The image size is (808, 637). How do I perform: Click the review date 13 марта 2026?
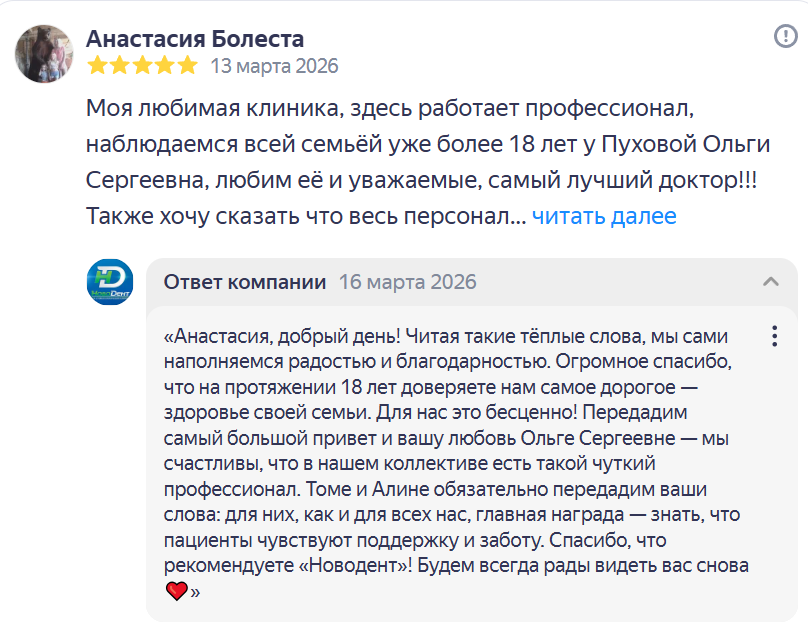274,66
